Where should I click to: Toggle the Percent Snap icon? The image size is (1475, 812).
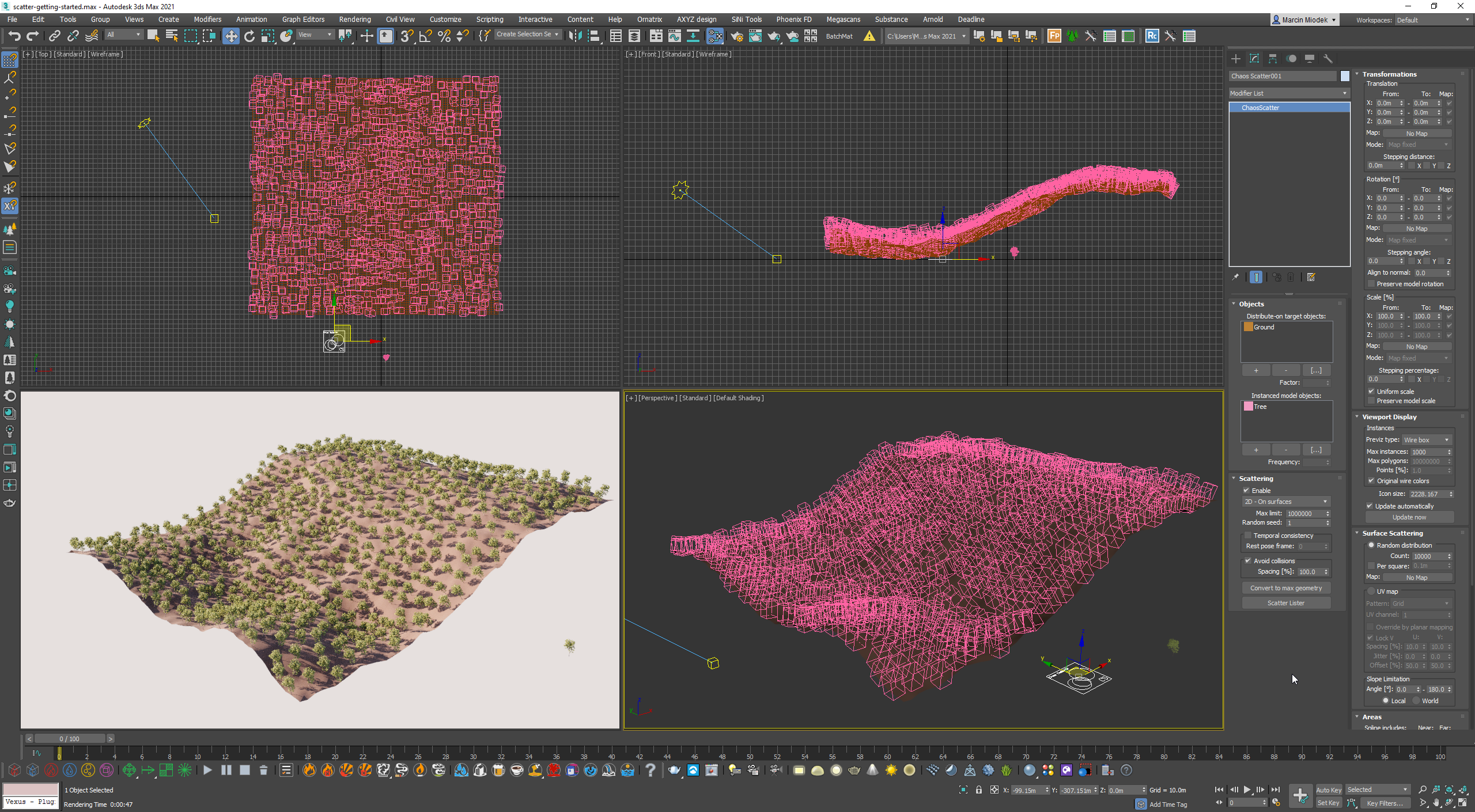[x=444, y=36]
